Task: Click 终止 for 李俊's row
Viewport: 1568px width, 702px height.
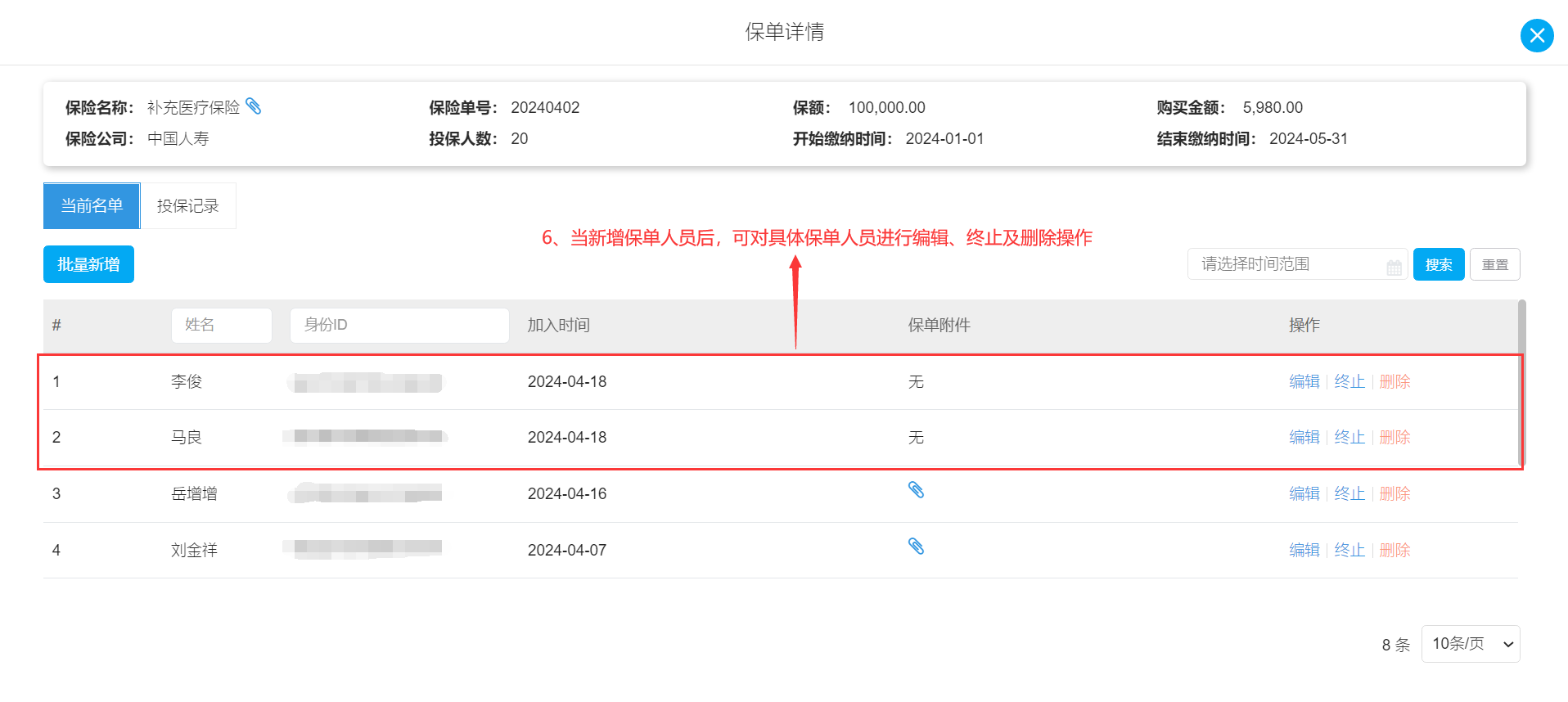Action: click(1349, 381)
